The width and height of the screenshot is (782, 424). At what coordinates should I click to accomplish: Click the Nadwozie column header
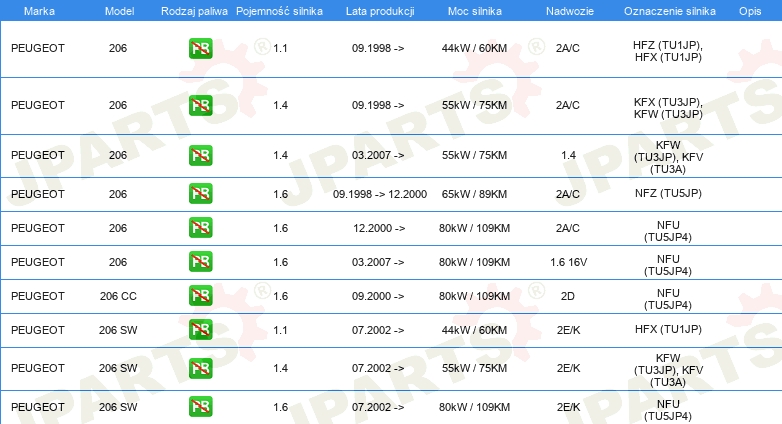pos(570,11)
